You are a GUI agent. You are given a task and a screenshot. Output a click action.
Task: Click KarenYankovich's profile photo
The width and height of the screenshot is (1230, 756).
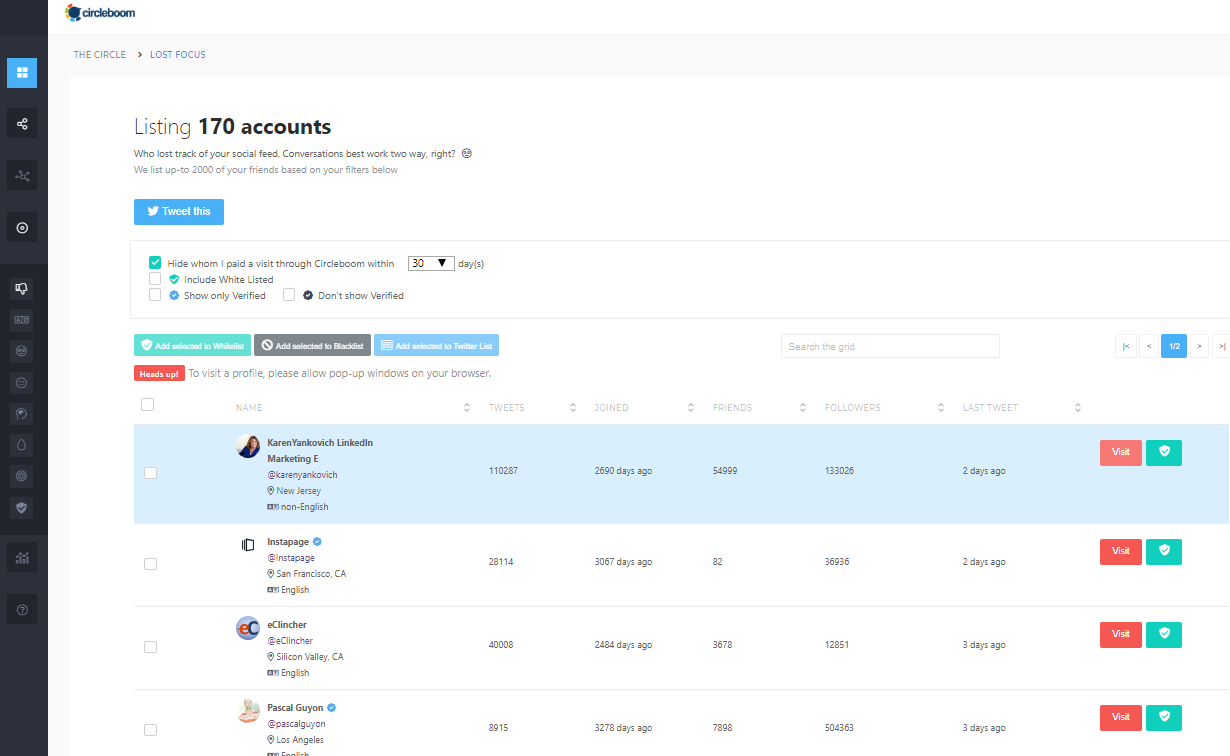248,446
